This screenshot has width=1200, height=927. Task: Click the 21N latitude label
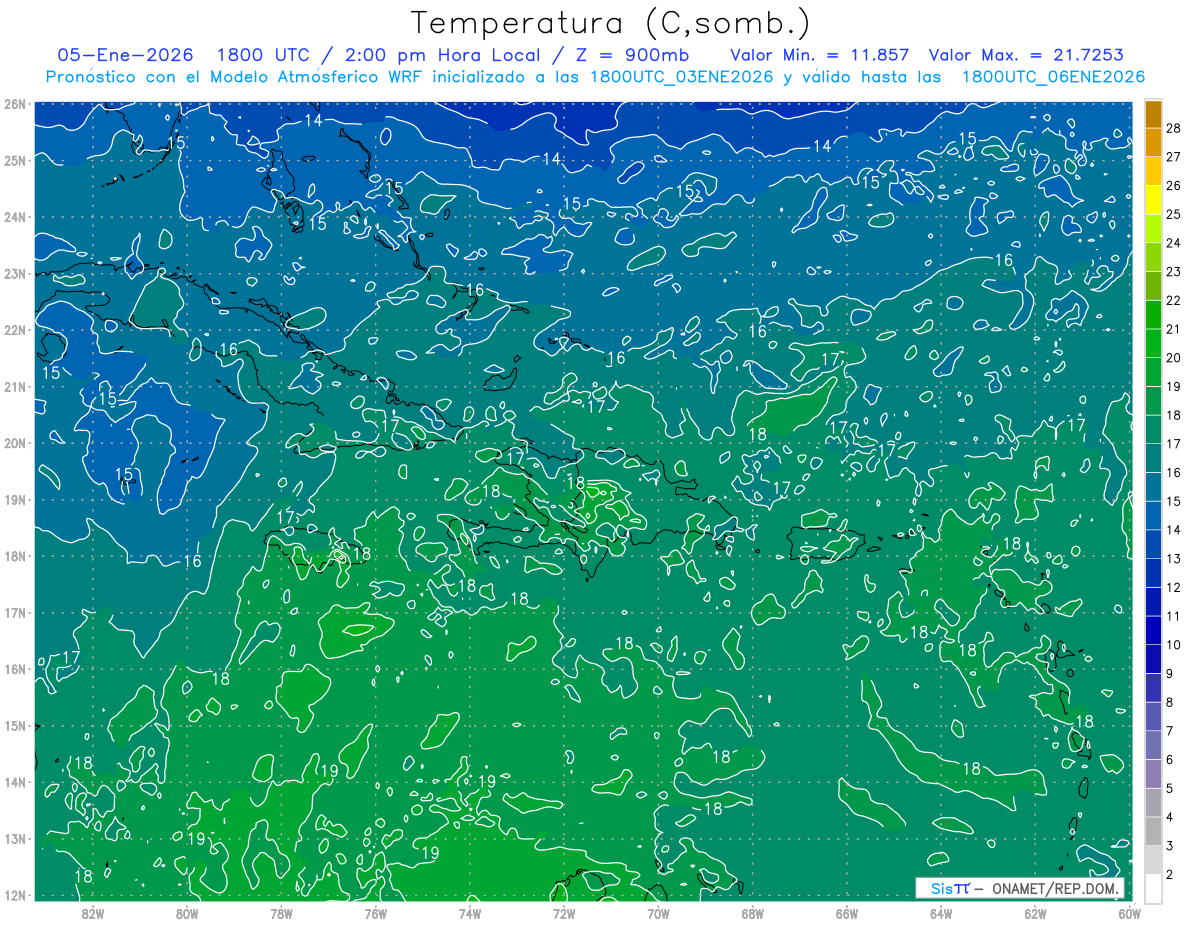[x=15, y=387]
